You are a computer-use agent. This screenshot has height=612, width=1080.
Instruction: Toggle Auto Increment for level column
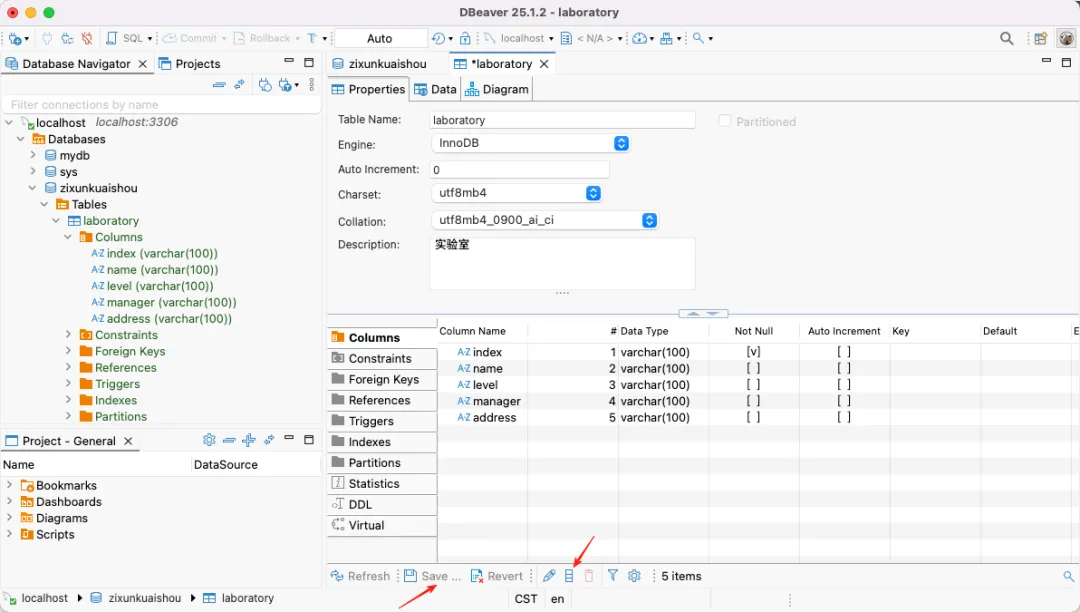(844, 385)
